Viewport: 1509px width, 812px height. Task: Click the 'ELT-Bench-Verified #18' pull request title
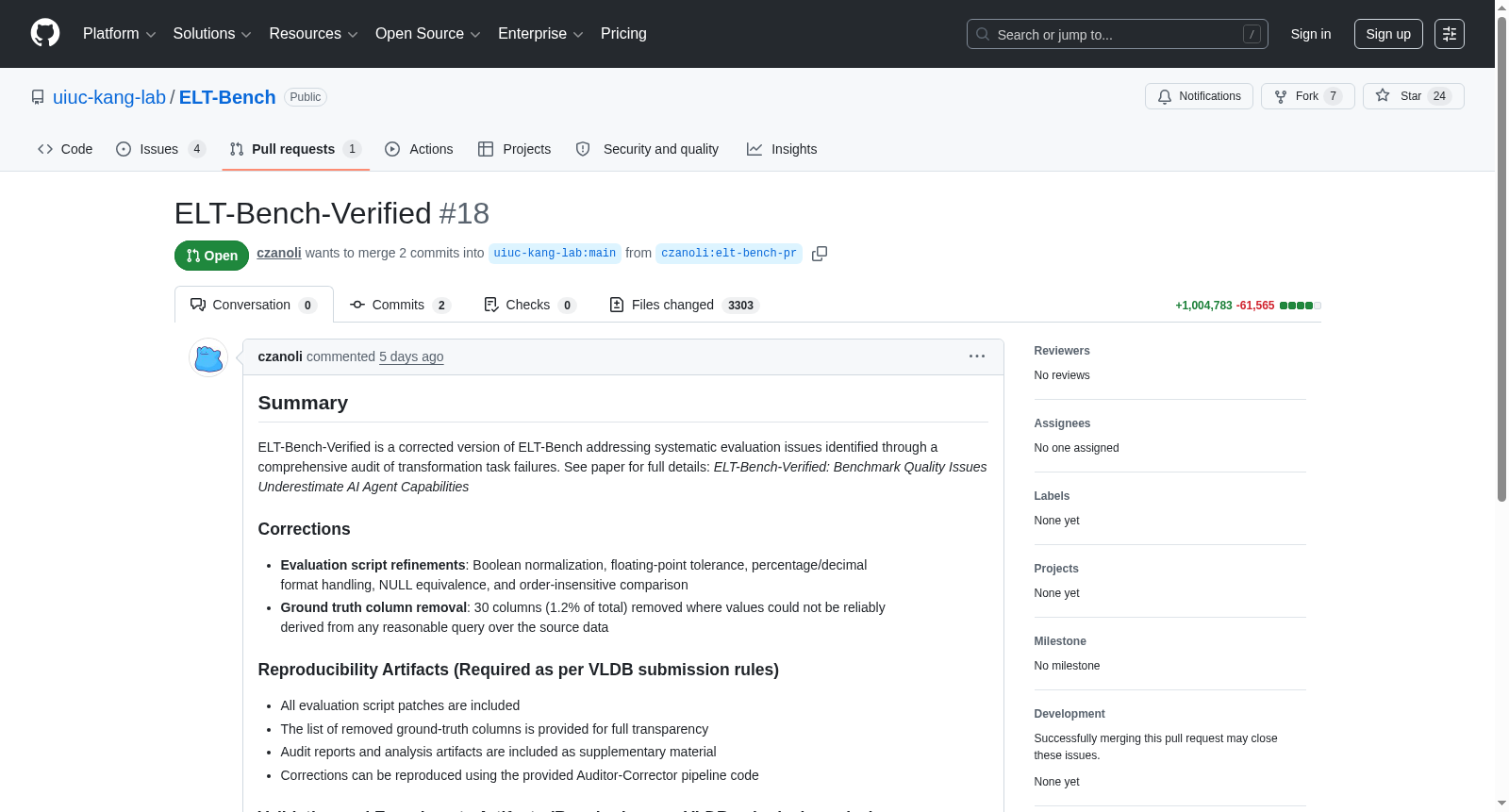pos(332,213)
